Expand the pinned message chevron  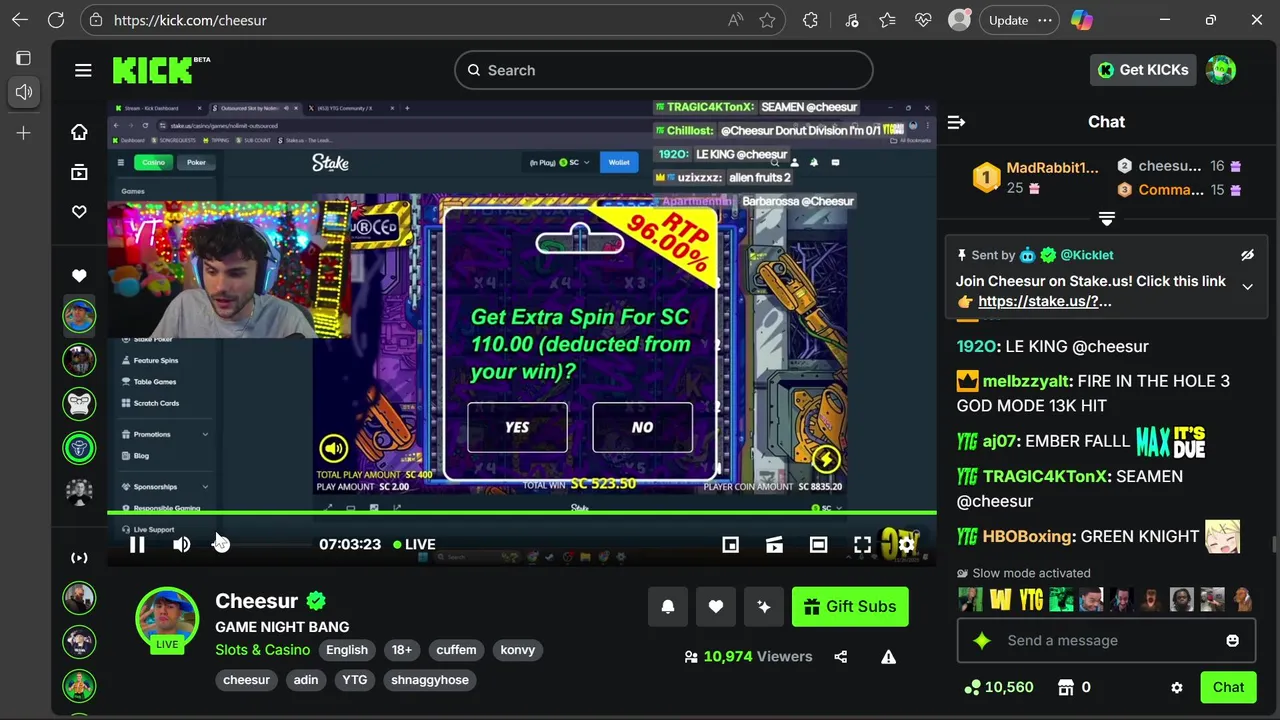pyautogui.click(x=1247, y=287)
